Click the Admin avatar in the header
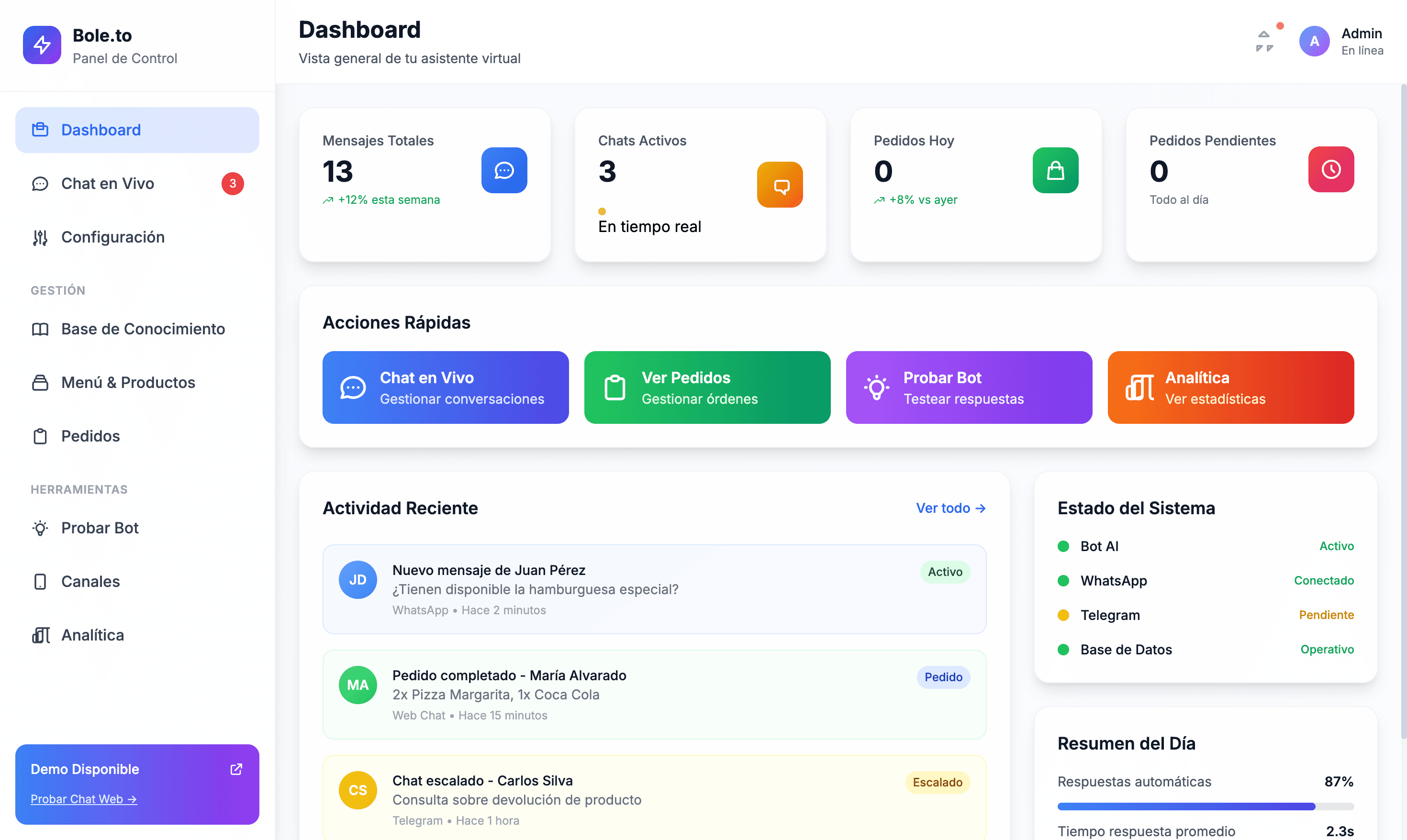Image resolution: width=1407 pixels, height=840 pixels. pyautogui.click(x=1315, y=41)
